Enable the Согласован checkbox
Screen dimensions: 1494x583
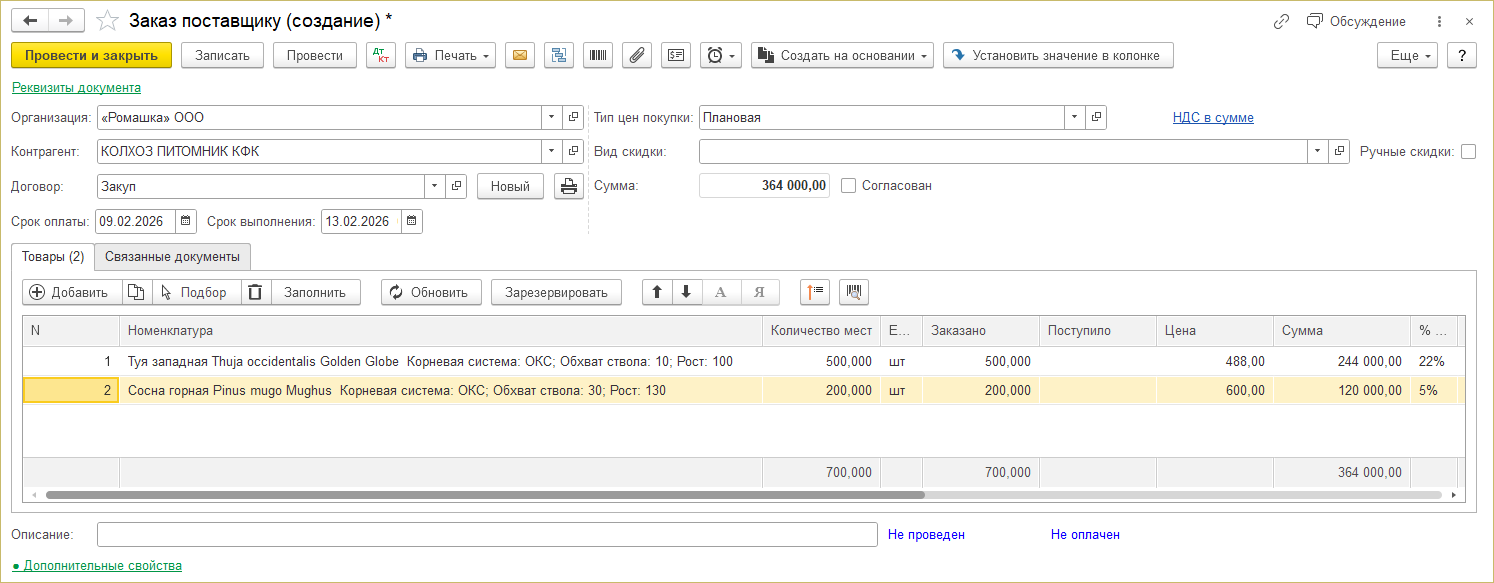pyautogui.click(x=849, y=185)
